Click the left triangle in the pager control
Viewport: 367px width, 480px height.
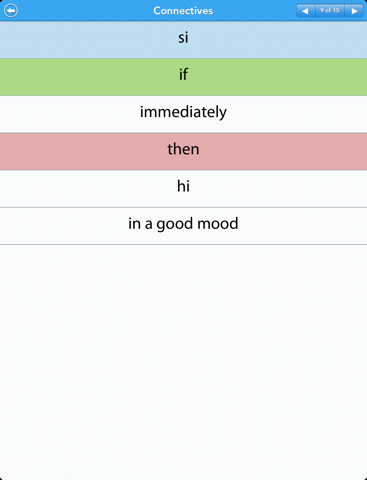(x=305, y=11)
